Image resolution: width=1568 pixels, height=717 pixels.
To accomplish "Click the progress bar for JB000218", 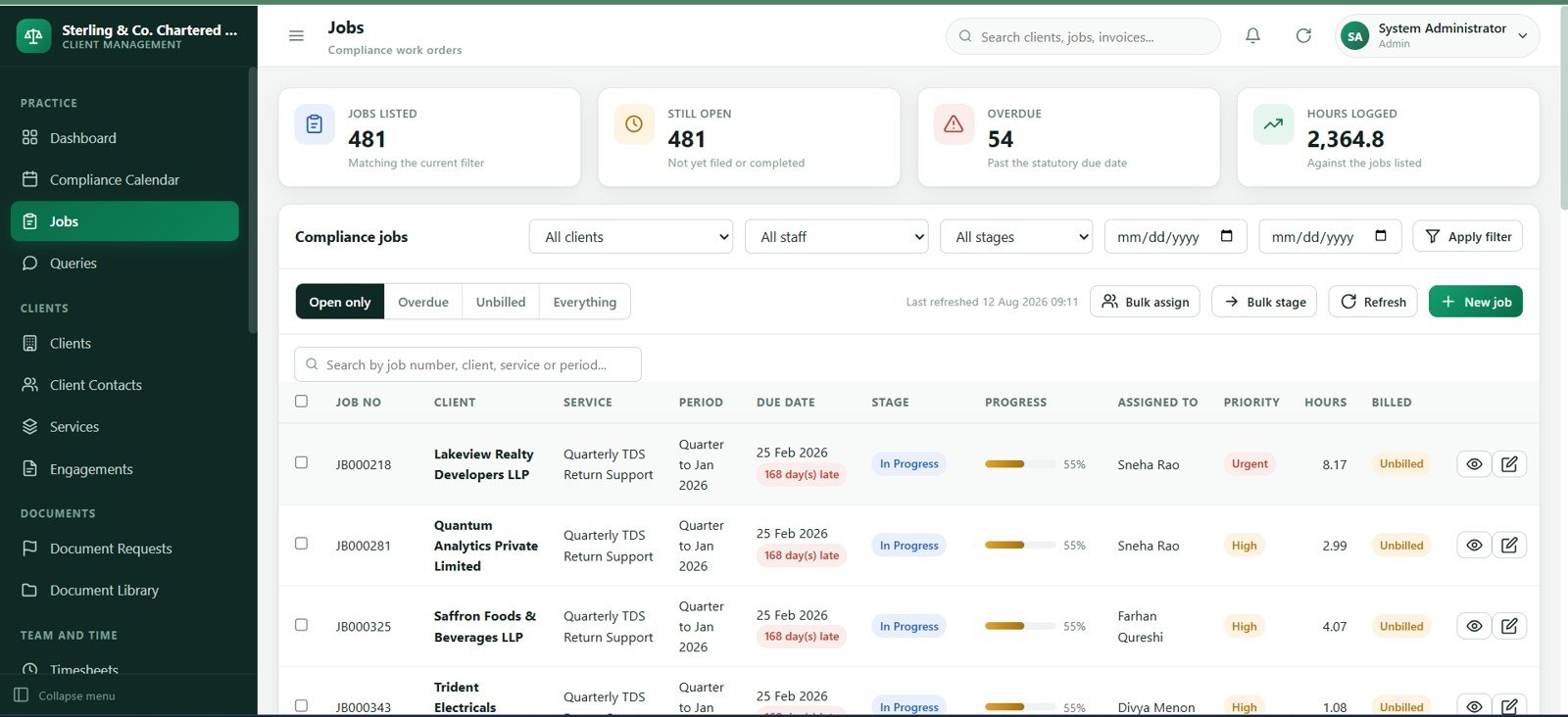I will coord(1020,464).
